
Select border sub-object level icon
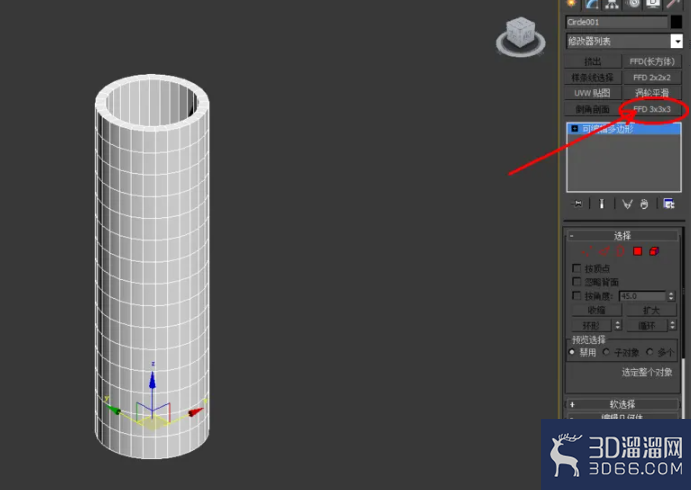click(x=620, y=252)
